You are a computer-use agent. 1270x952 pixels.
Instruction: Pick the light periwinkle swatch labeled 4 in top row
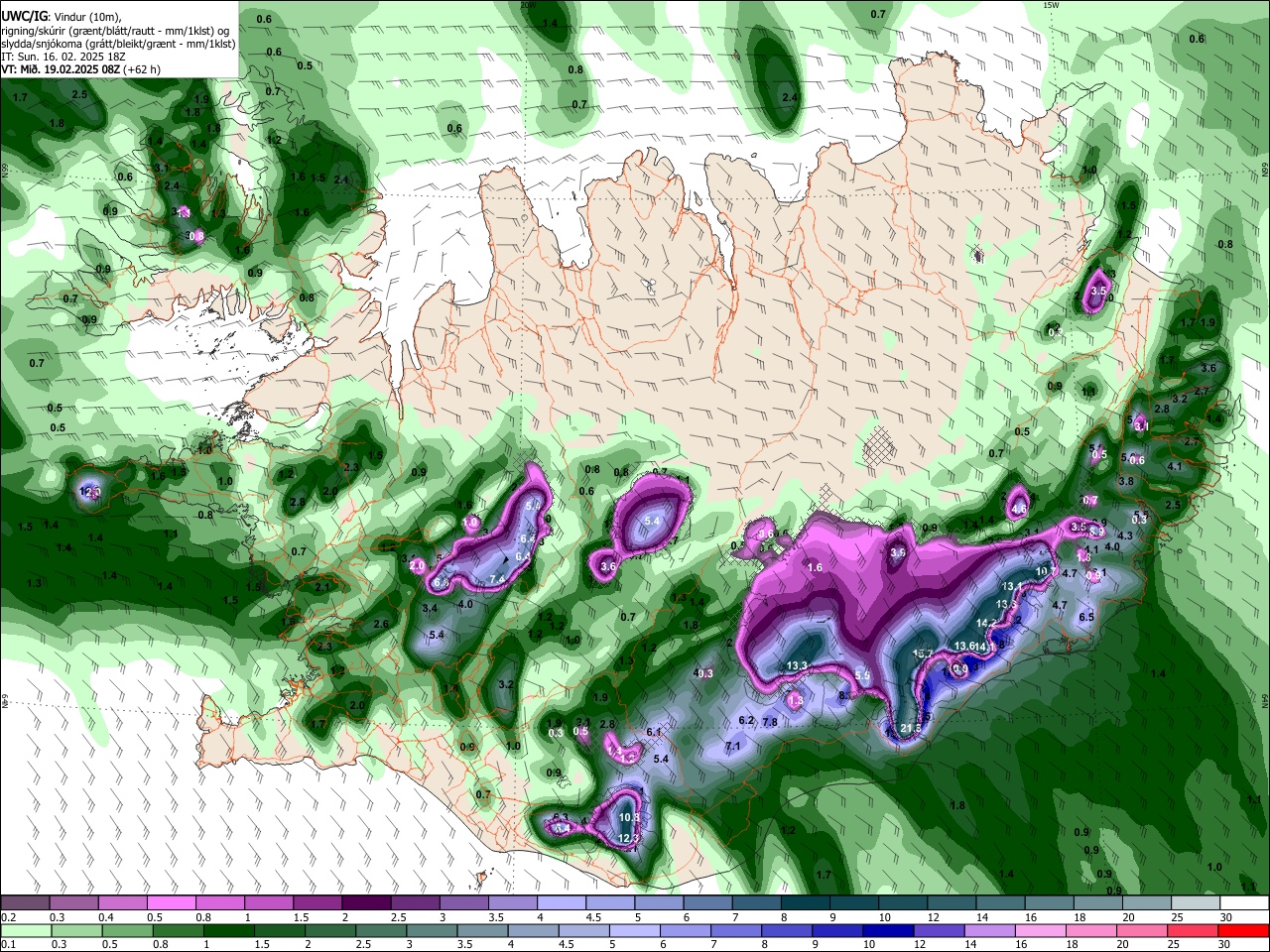coord(561,903)
